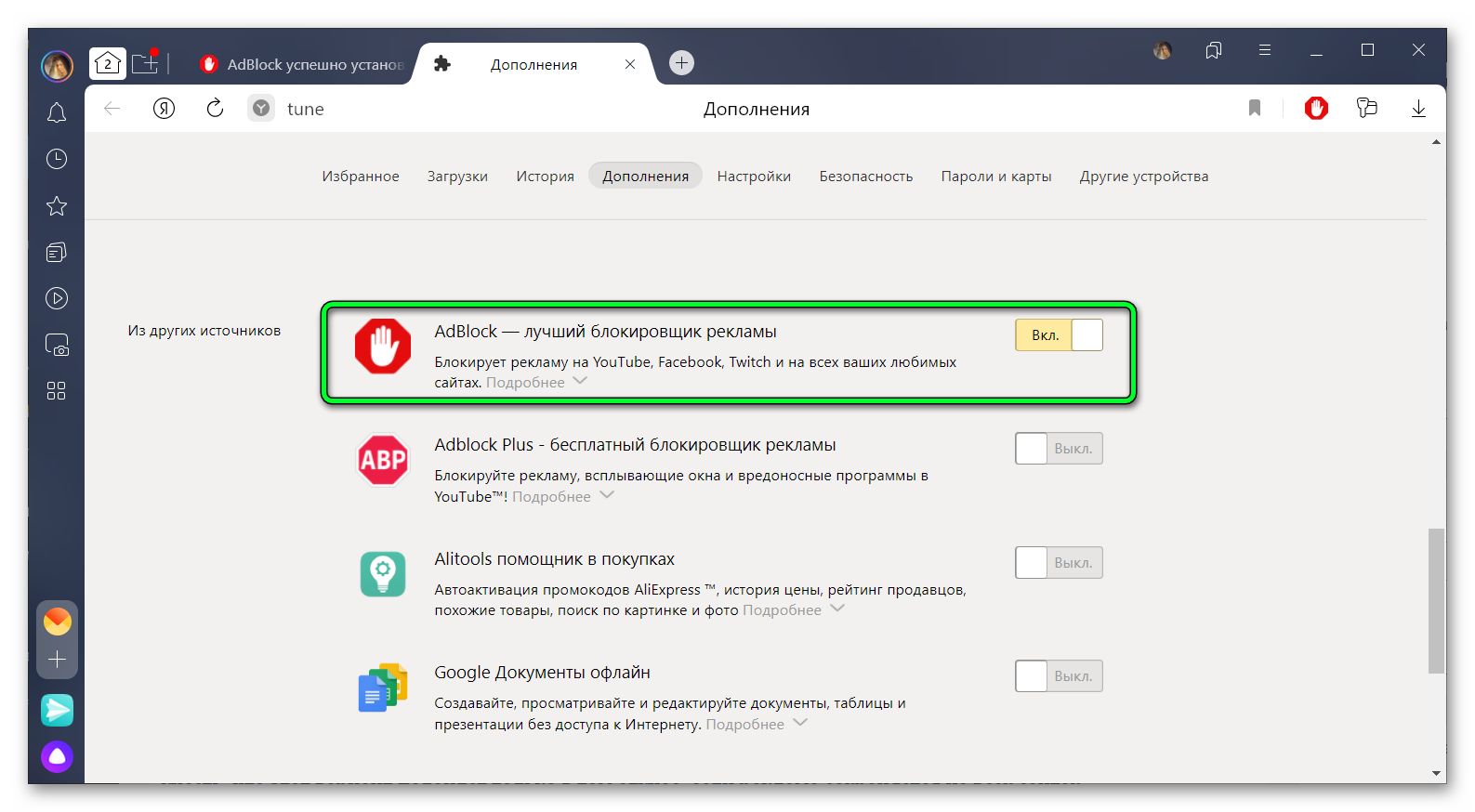Open collections icon in sidebar
This screenshot has width=1475, height=812.
pos(57,252)
